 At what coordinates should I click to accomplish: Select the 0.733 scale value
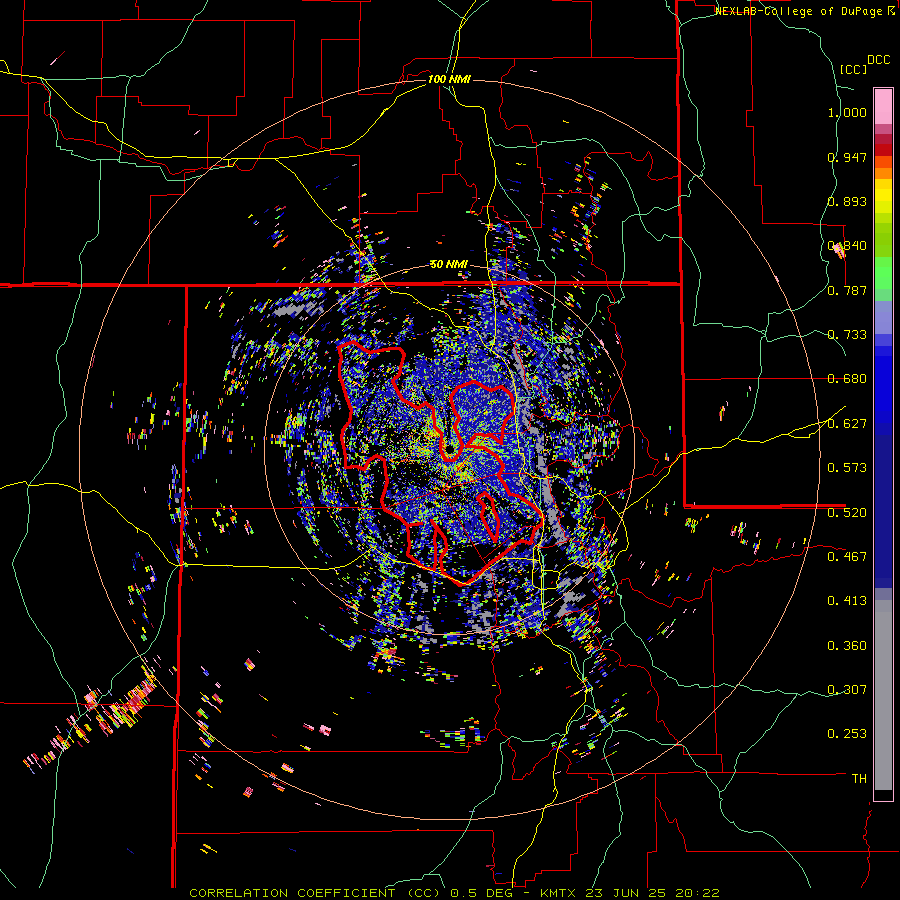pos(847,335)
